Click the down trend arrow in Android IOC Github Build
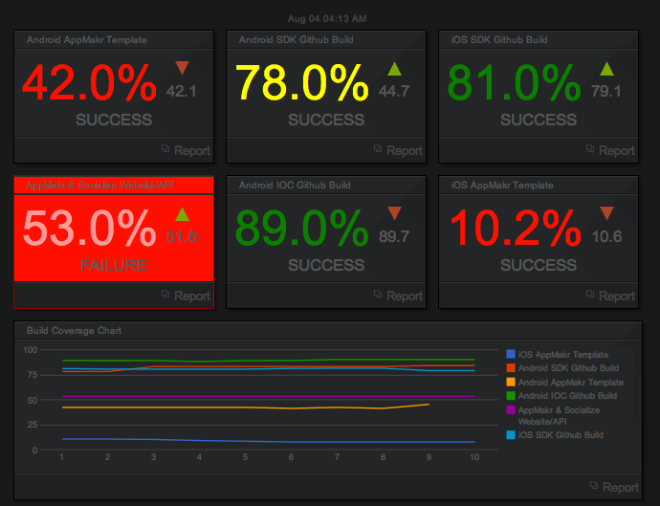The height and width of the screenshot is (506, 660). pos(394,213)
